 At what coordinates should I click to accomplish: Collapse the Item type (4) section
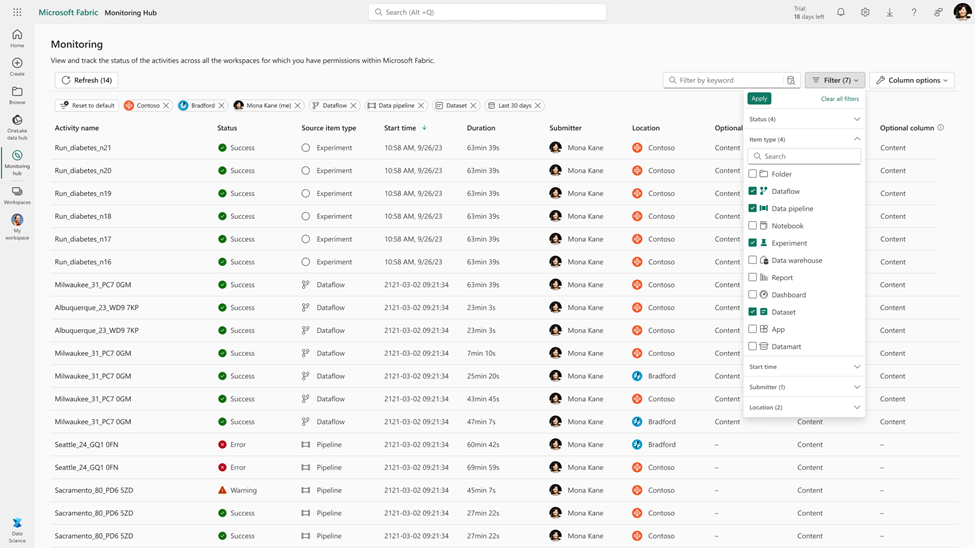(x=804, y=139)
